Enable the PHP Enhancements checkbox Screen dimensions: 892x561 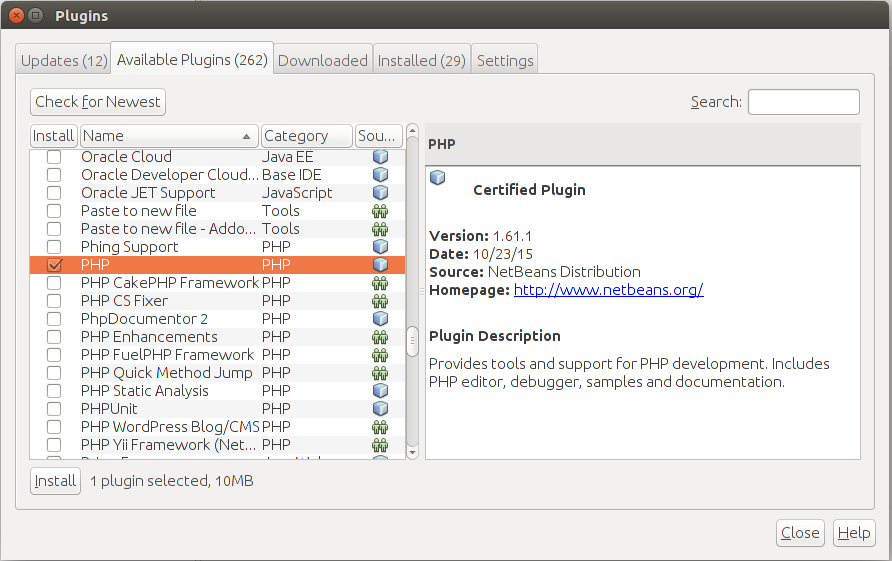click(54, 337)
